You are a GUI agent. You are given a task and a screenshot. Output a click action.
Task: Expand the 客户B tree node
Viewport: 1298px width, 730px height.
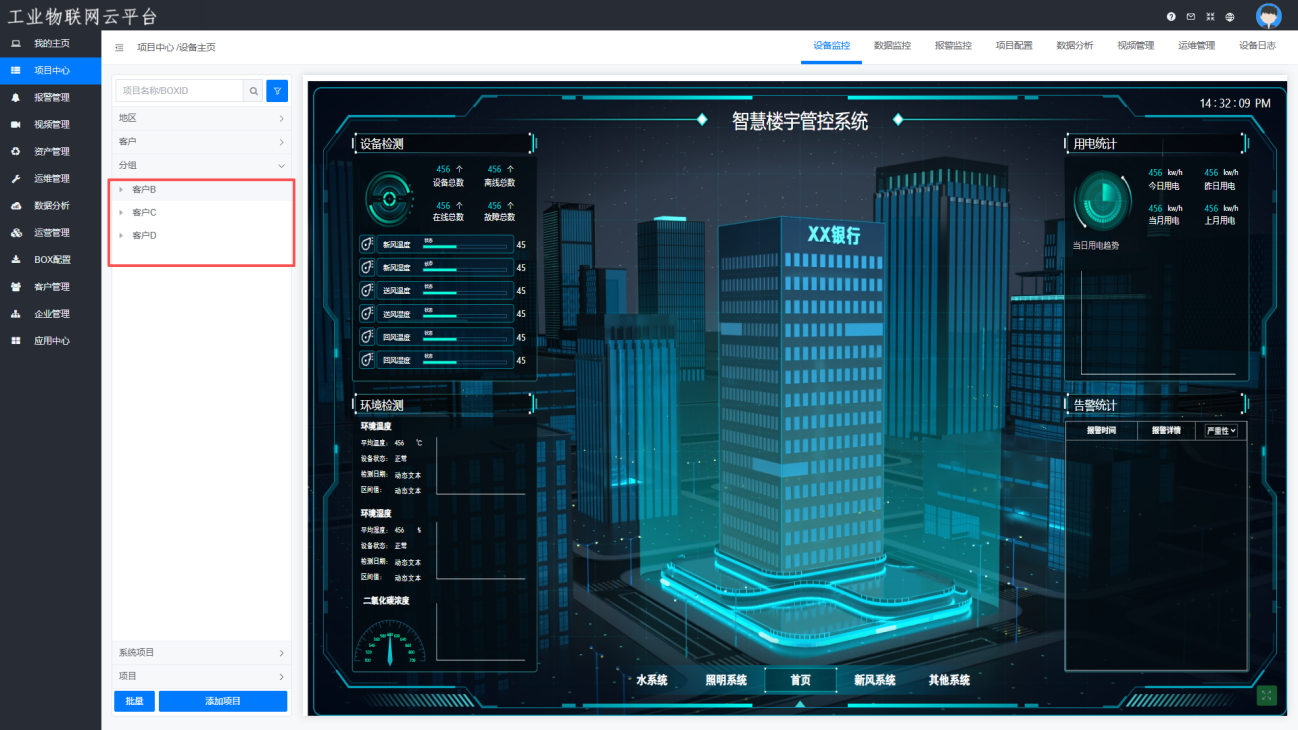[x=121, y=190]
